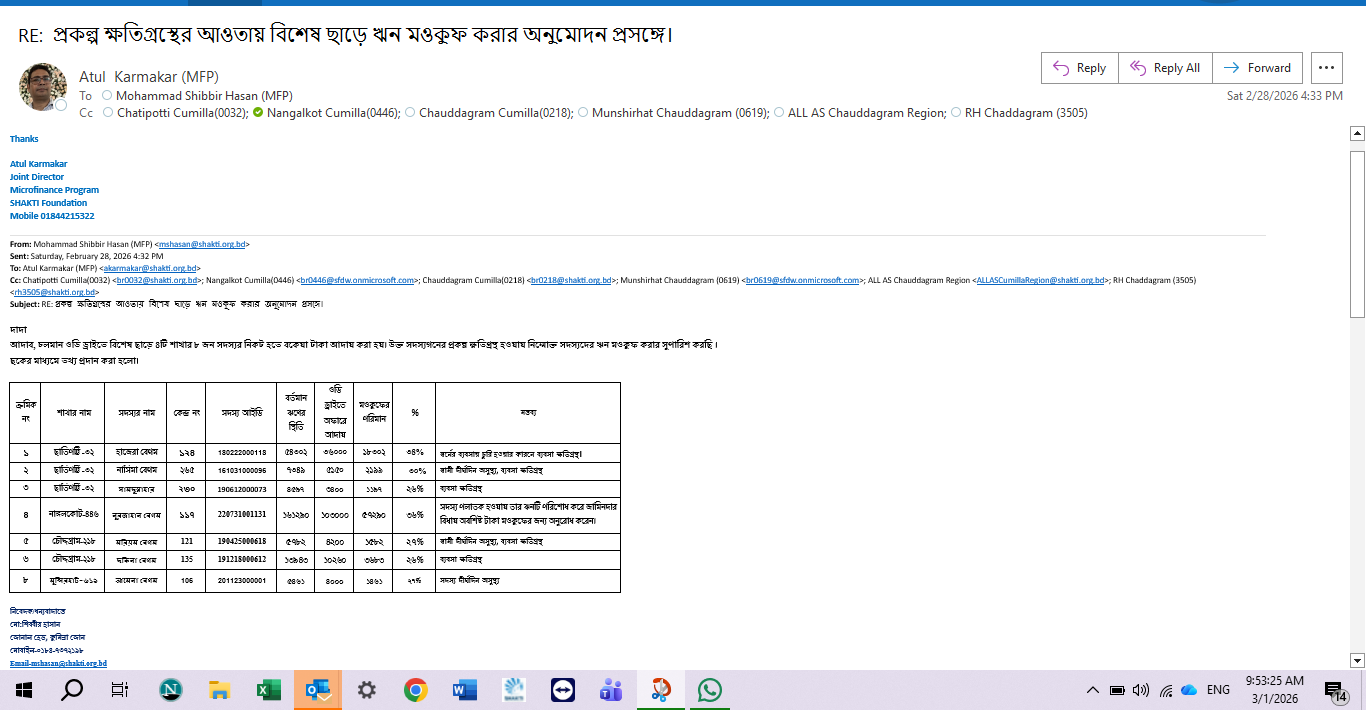
Task: Open Google Chrome from the taskbar
Action: click(x=416, y=690)
